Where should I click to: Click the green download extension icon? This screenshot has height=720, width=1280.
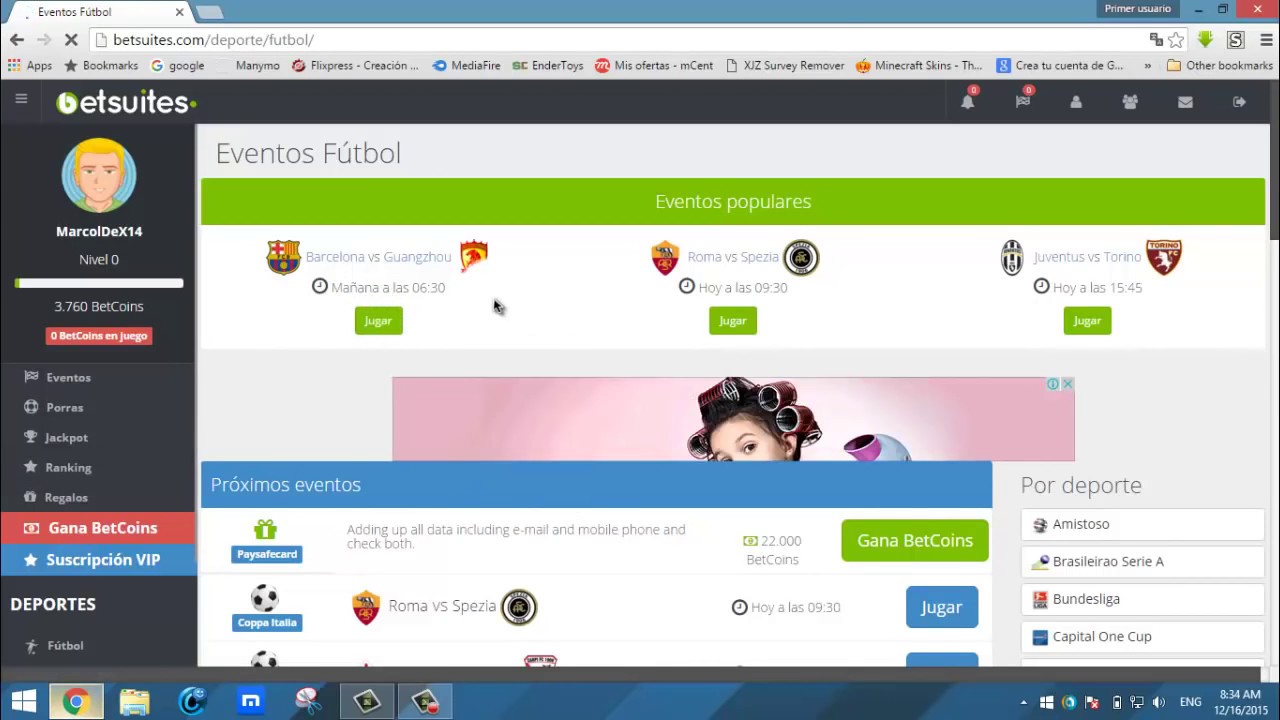point(1205,40)
